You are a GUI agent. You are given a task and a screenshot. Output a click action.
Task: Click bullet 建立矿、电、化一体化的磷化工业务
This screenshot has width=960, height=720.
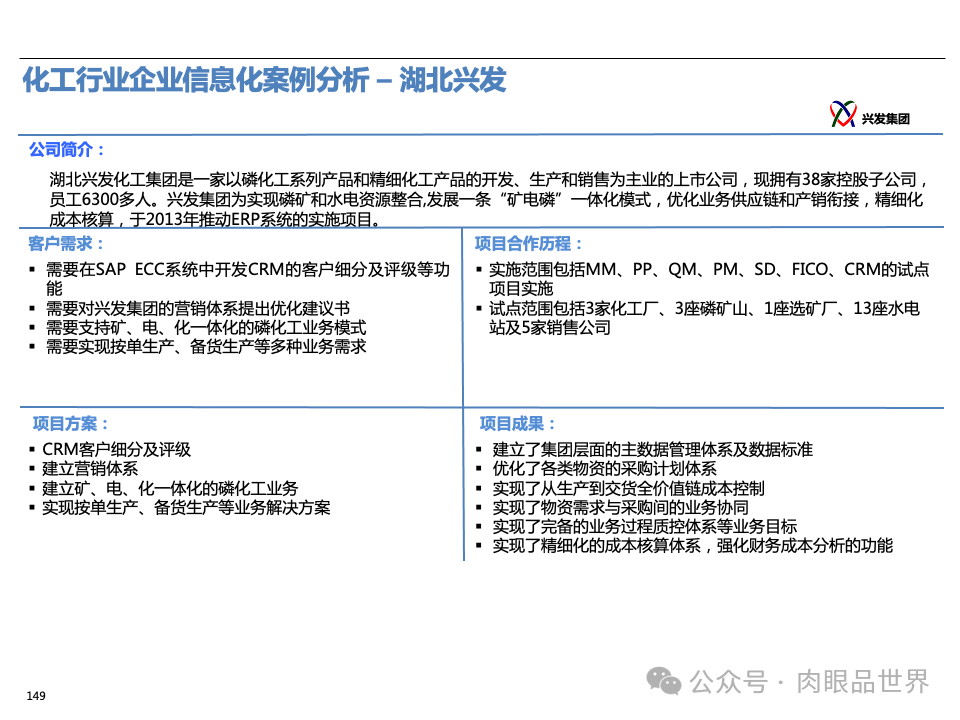coord(170,489)
